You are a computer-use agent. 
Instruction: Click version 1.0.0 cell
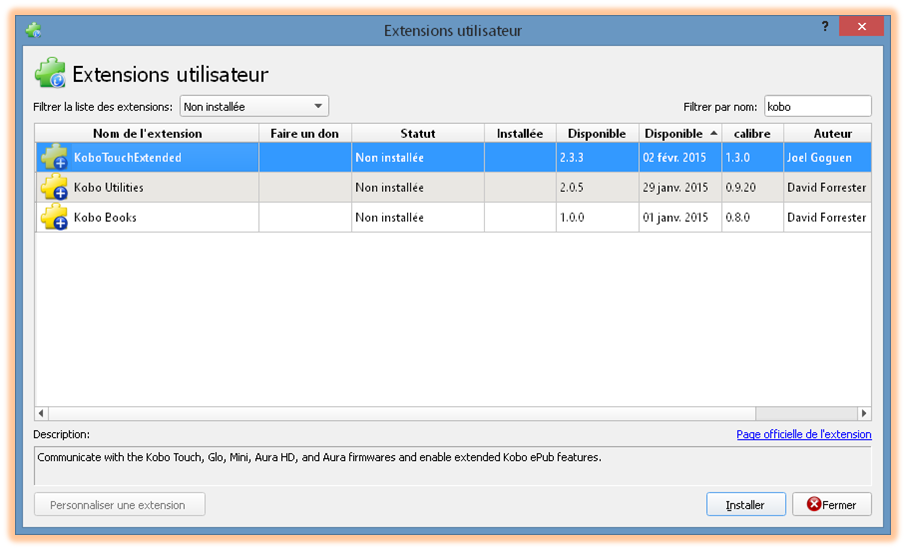(597, 218)
